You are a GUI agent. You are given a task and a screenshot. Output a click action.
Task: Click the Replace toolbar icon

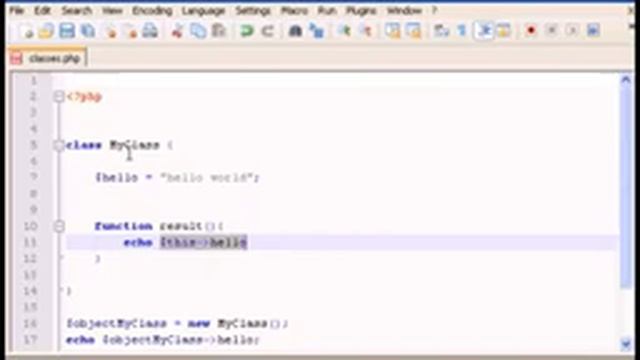coord(316,31)
